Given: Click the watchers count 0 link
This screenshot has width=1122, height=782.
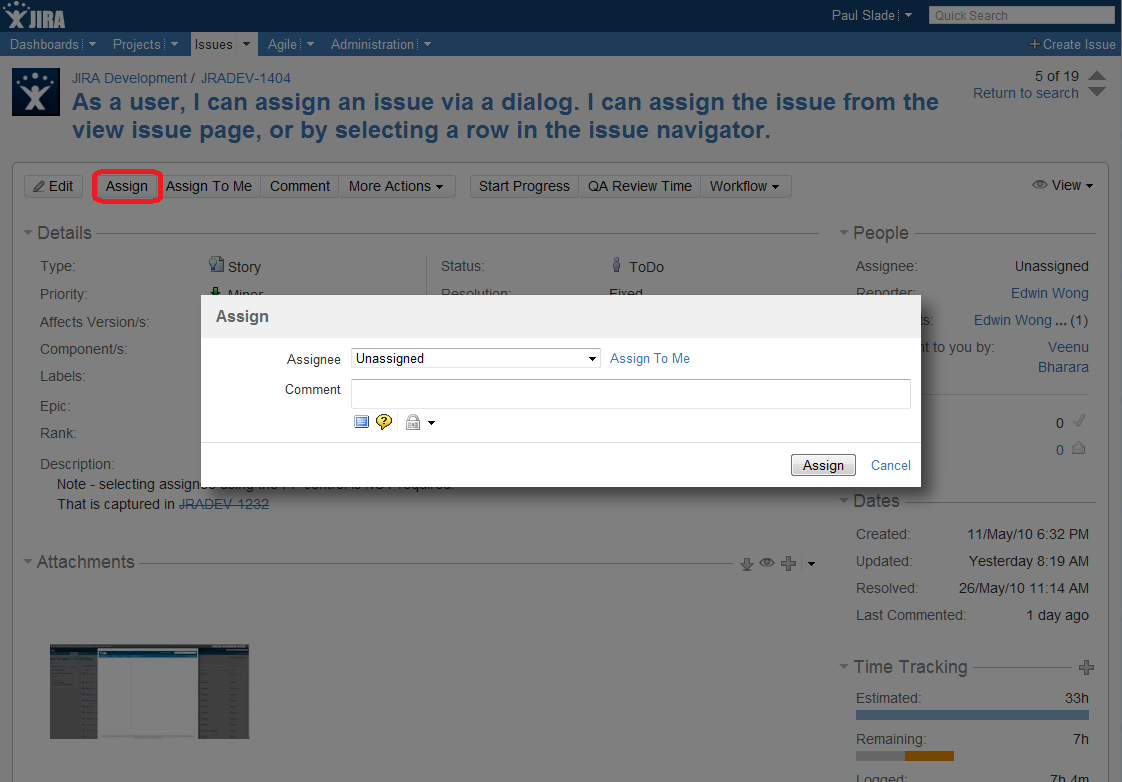Looking at the screenshot, I should tap(1060, 450).
